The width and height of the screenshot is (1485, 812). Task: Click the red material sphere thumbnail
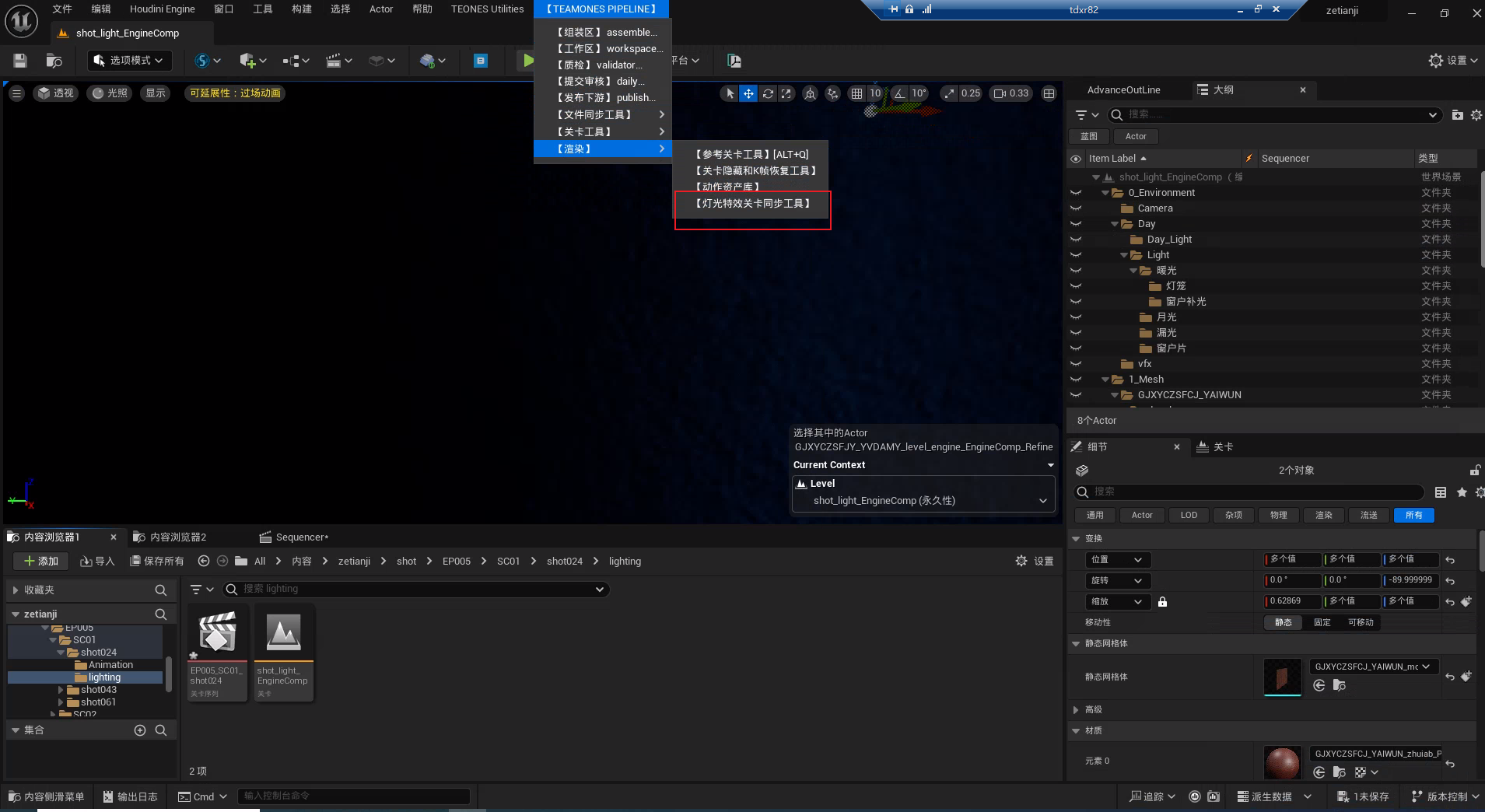click(x=1282, y=762)
